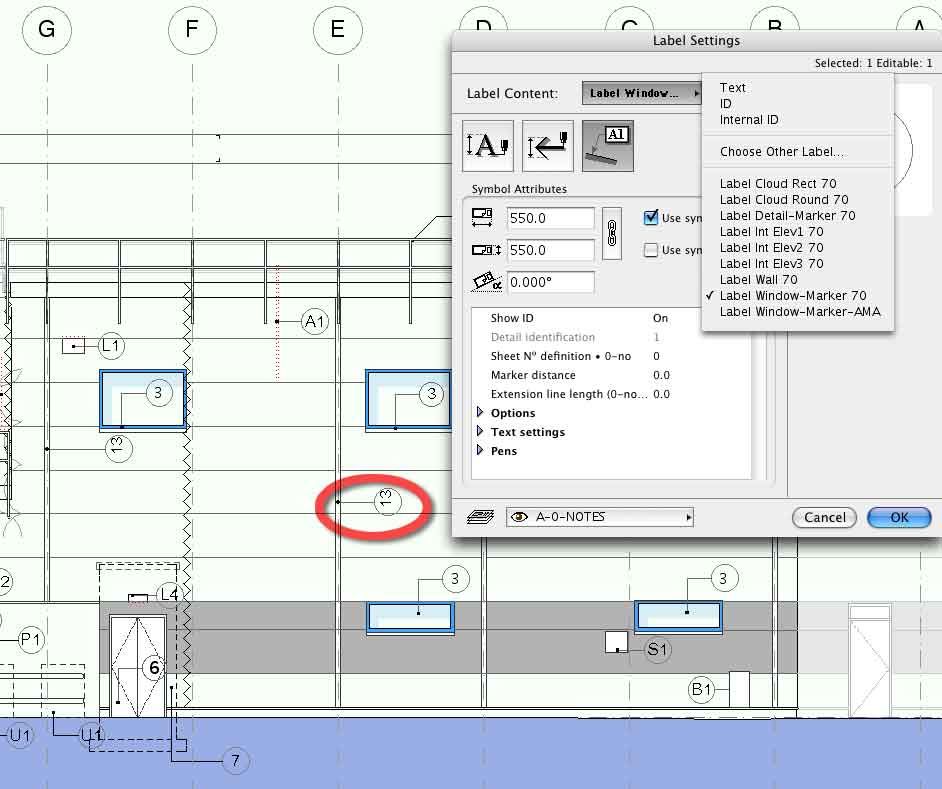Toggle the chain link proportion lock
The image size is (942, 789).
[x=612, y=234]
